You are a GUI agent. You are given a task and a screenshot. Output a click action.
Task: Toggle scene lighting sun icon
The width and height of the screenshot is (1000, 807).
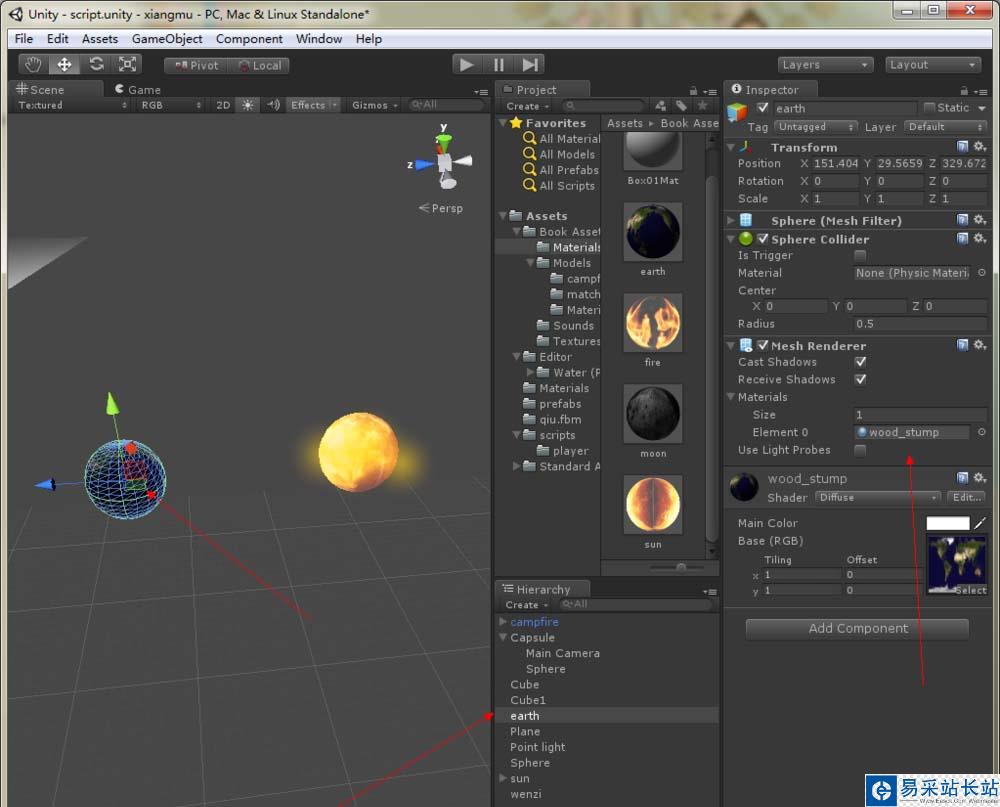(247, 105)
